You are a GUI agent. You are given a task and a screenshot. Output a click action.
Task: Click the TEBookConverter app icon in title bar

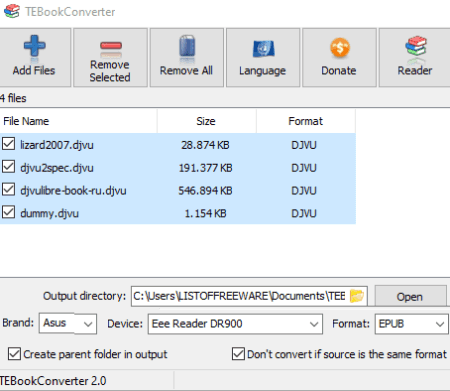click(12, 11)
